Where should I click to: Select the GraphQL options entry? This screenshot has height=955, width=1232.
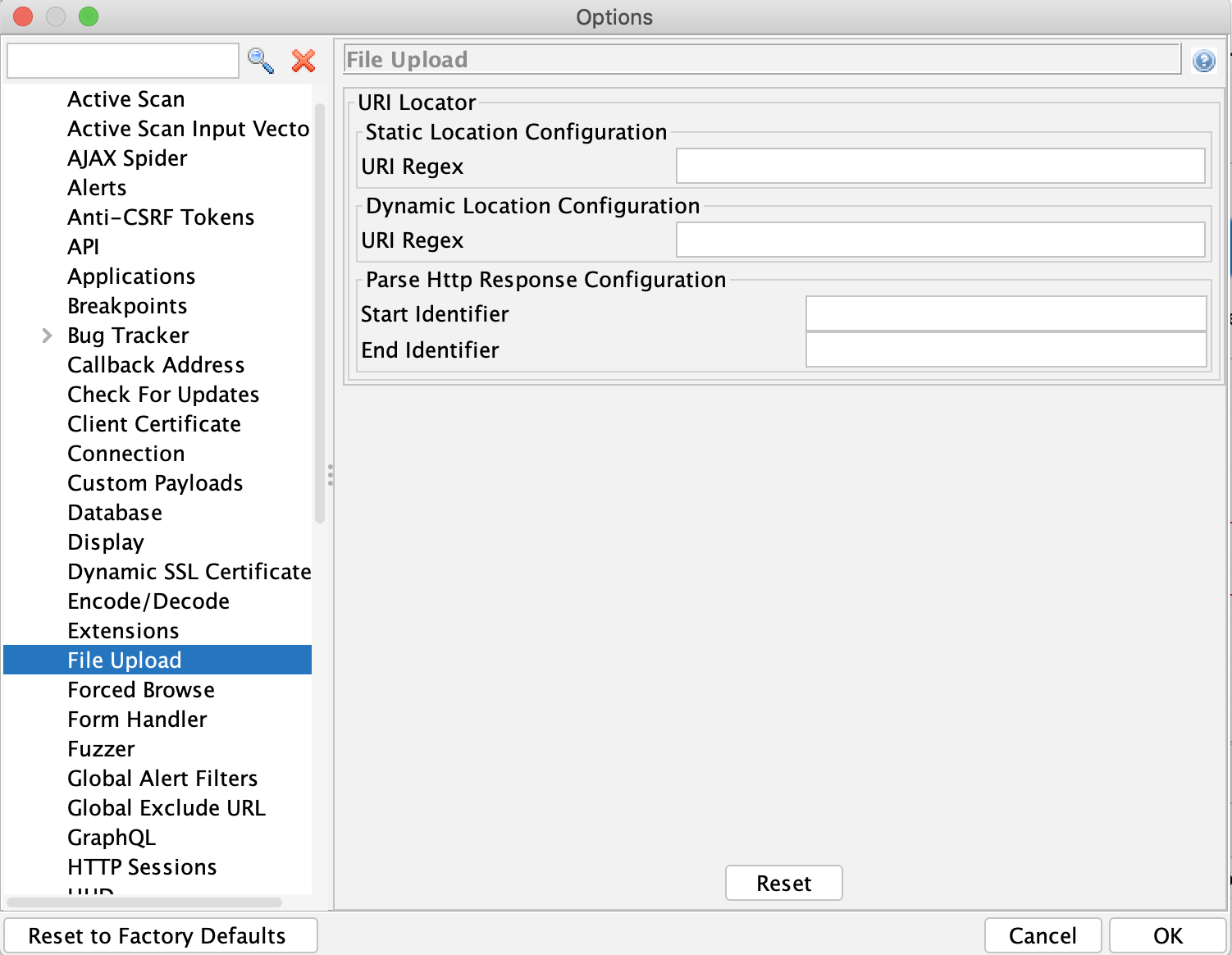click(112, 838)
